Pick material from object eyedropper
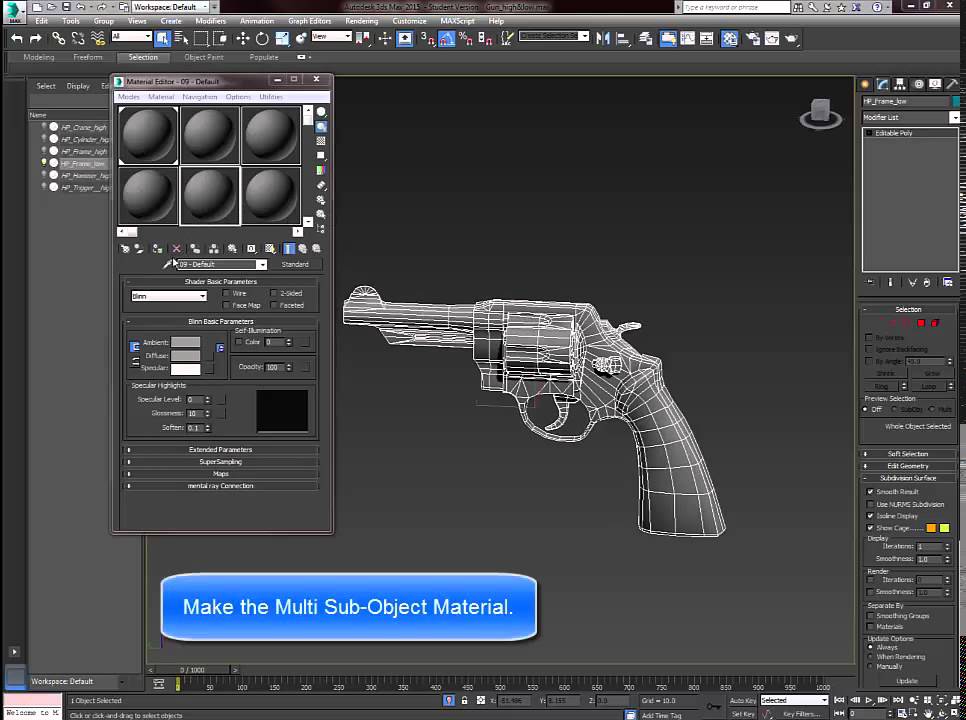This screenshot has width=966, height=720. 168,264
